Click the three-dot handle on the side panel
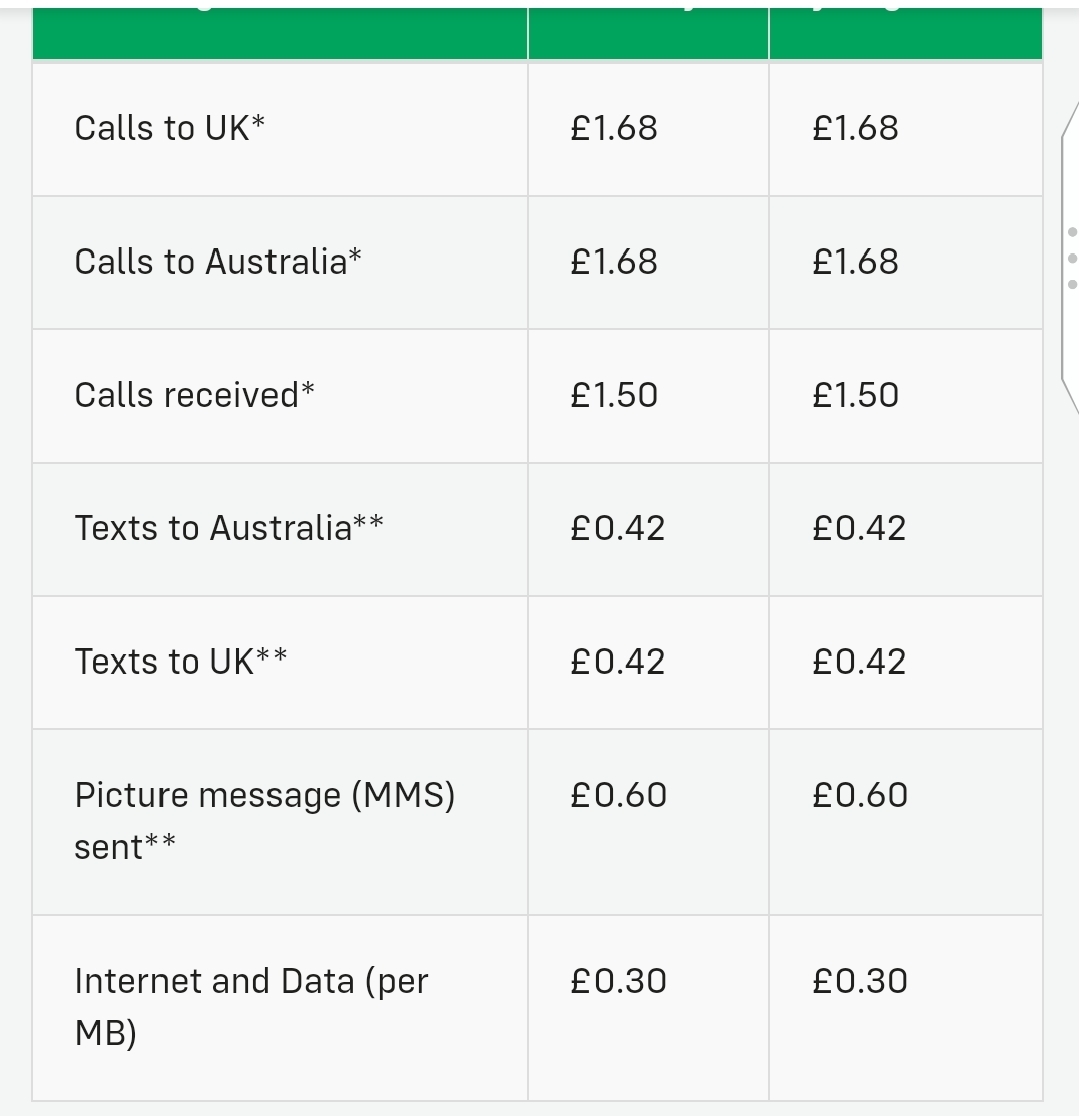This screenshot has width=1080, height=1116. 1072,258
